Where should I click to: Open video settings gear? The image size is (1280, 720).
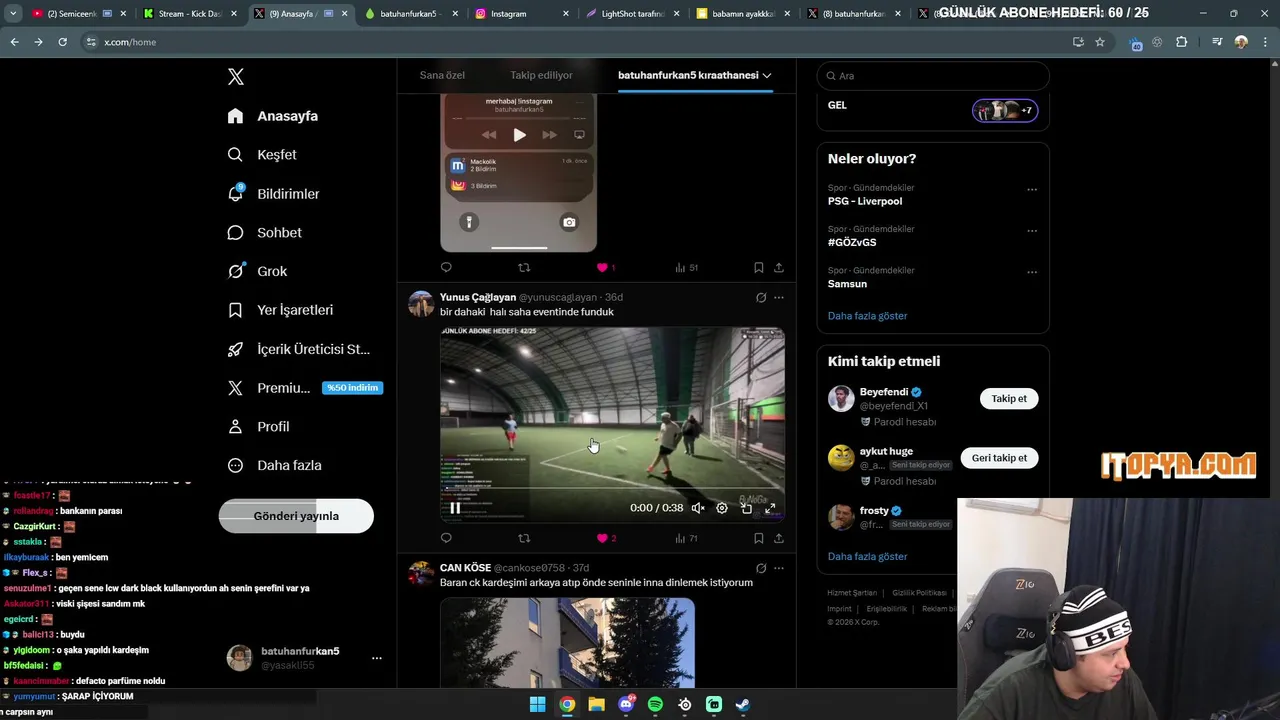722,508
